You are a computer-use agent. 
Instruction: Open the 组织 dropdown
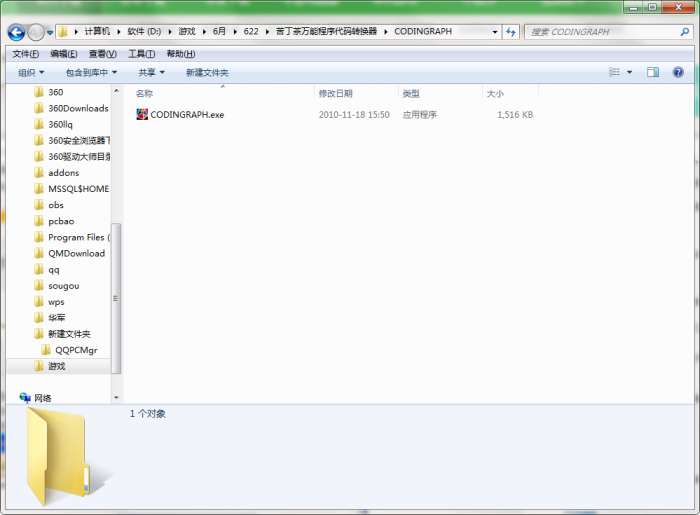(x=31, y=72)
